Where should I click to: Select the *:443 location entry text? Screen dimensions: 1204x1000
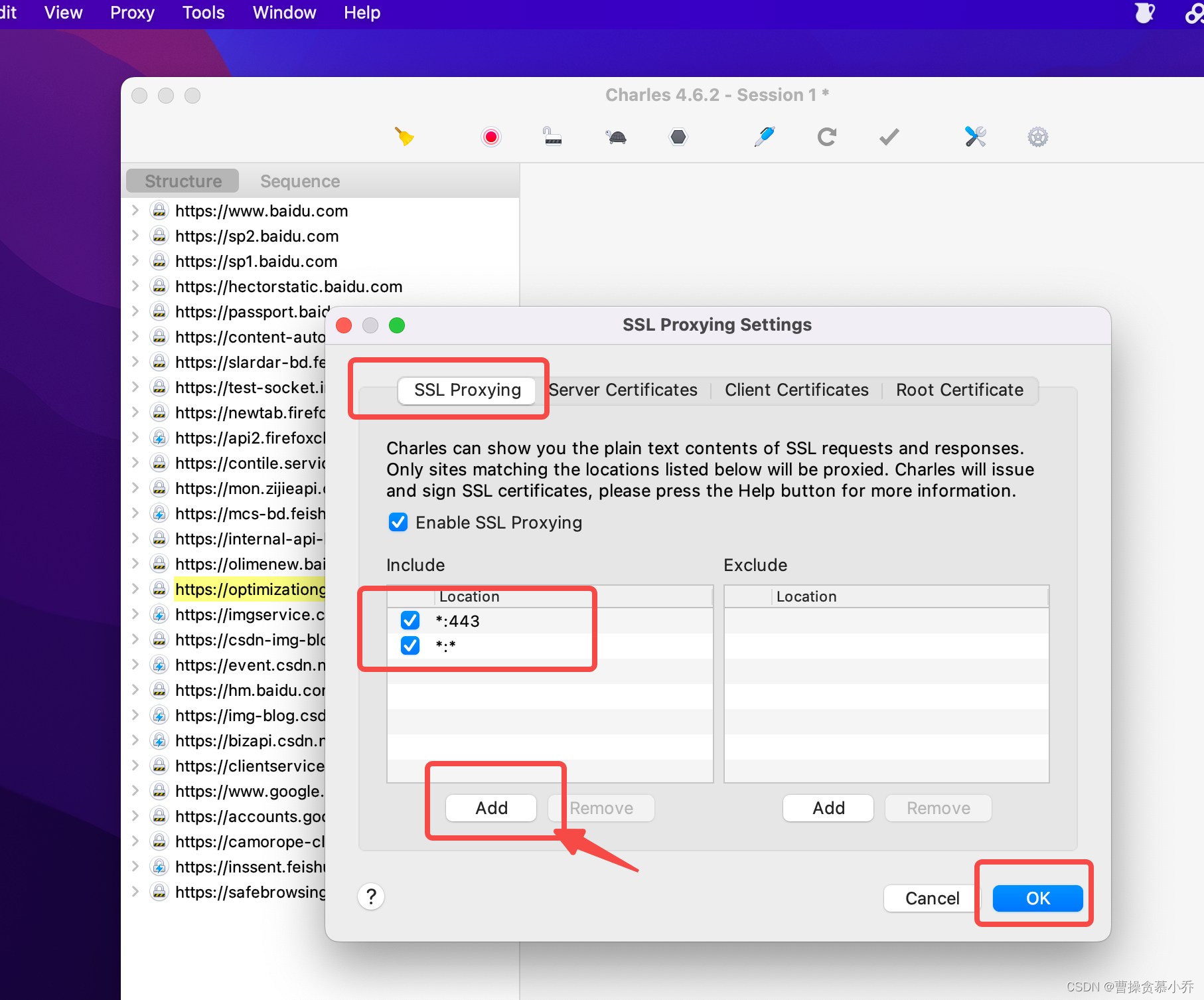coord(457,621)
